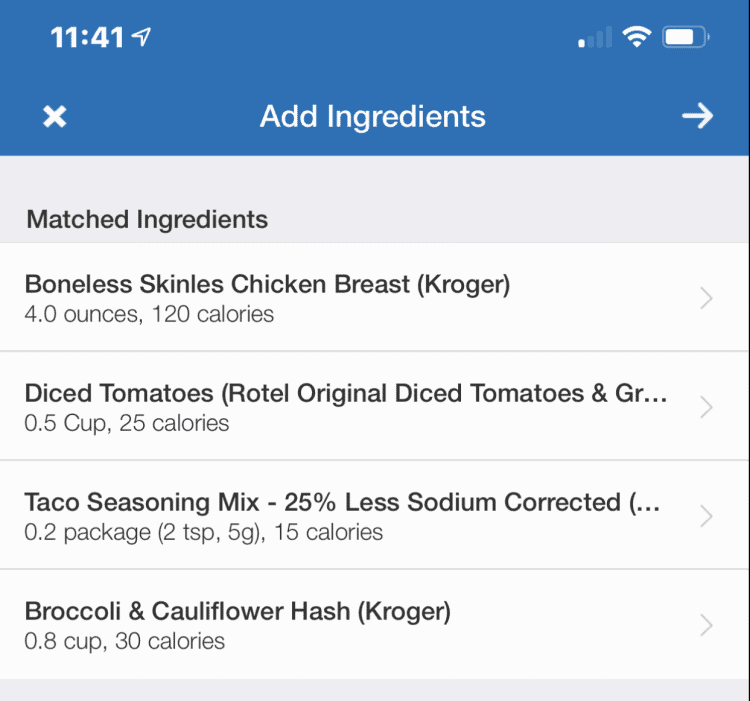Image resolution: width=750 pixels, height=701 pixels.
Task: Tap the Wi-Fi status icon
Action: (635, 38)
